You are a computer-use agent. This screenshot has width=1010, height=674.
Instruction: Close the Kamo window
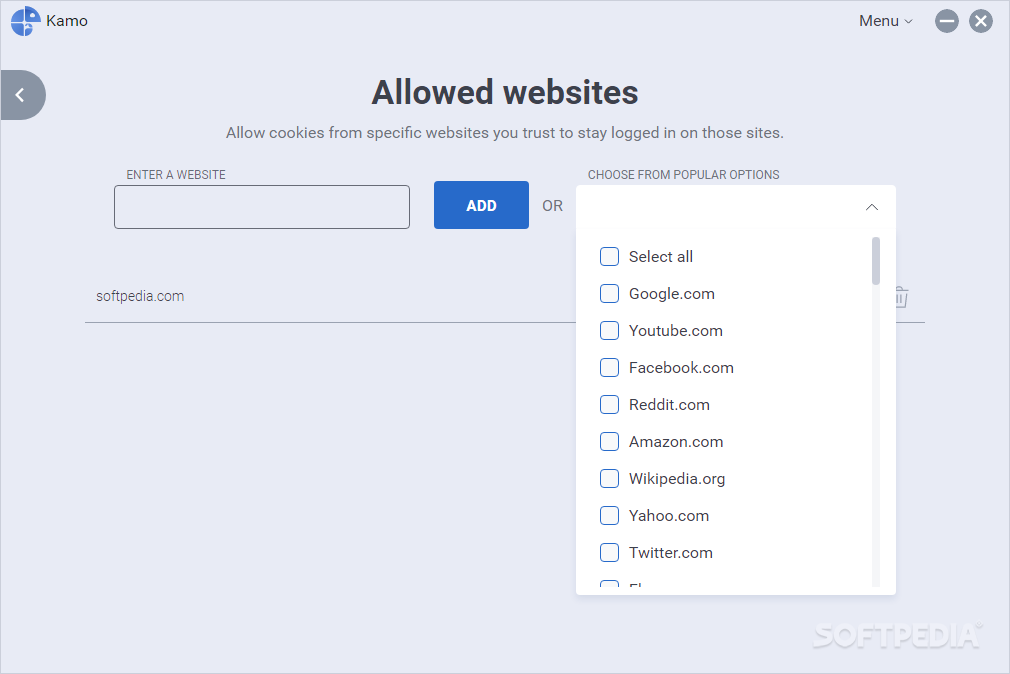coord(980,21)
